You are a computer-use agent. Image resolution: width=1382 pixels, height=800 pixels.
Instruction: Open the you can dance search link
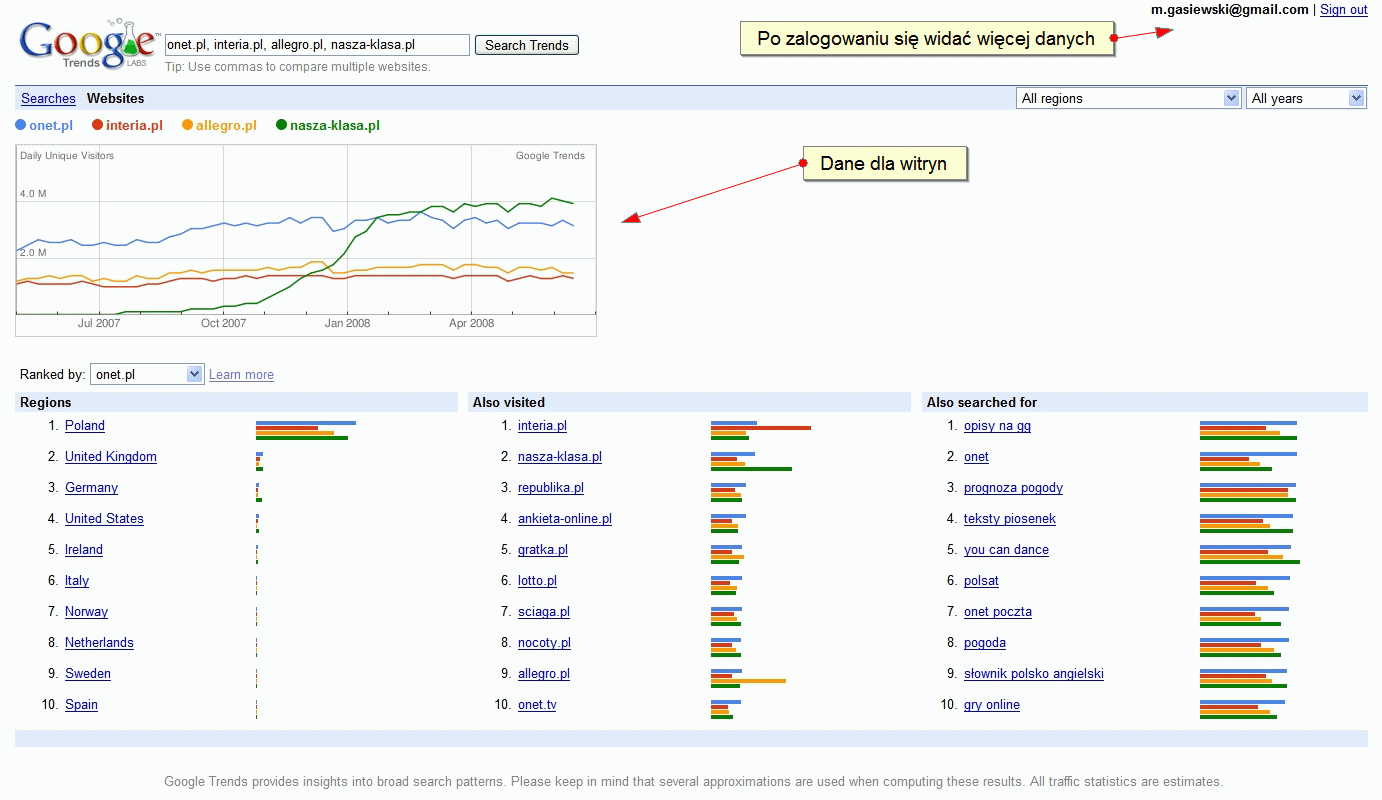pos(1006,549)
